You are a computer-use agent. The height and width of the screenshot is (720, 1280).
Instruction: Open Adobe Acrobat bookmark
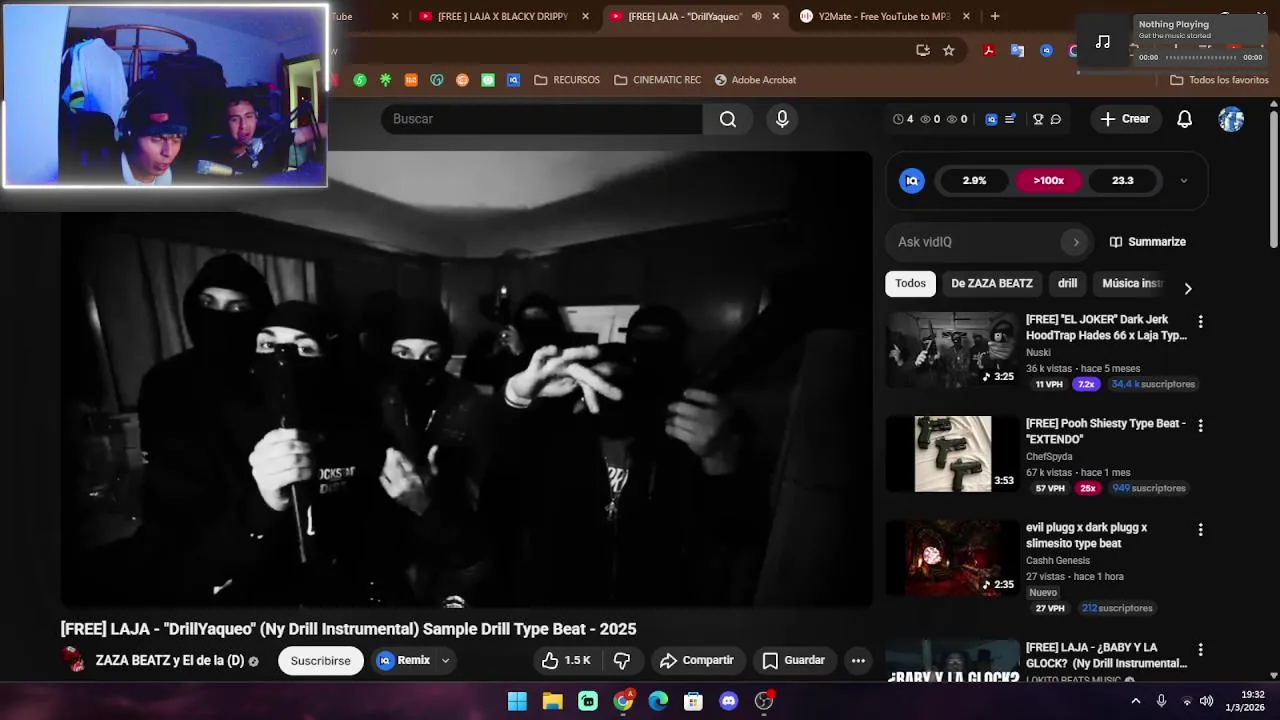[x=755, y=80]
